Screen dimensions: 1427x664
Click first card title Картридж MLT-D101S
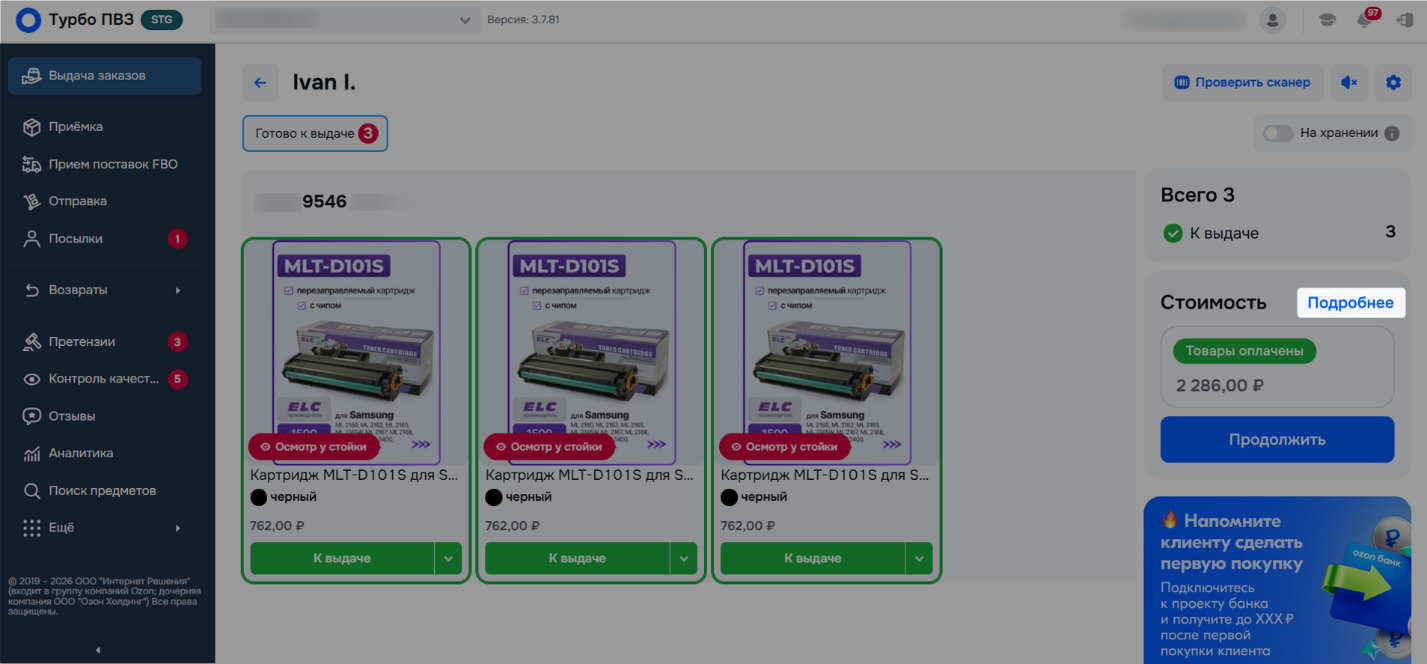point(355,475)
